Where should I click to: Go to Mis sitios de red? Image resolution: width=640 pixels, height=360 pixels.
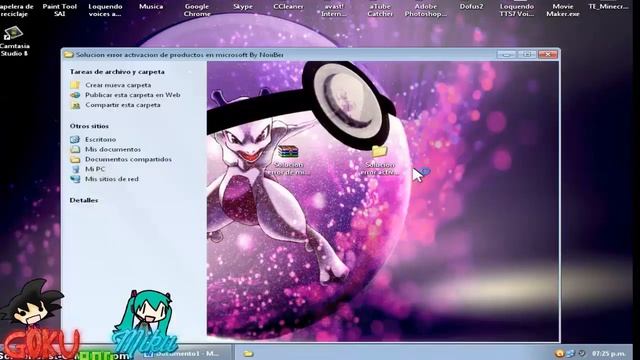click(111, 179)
